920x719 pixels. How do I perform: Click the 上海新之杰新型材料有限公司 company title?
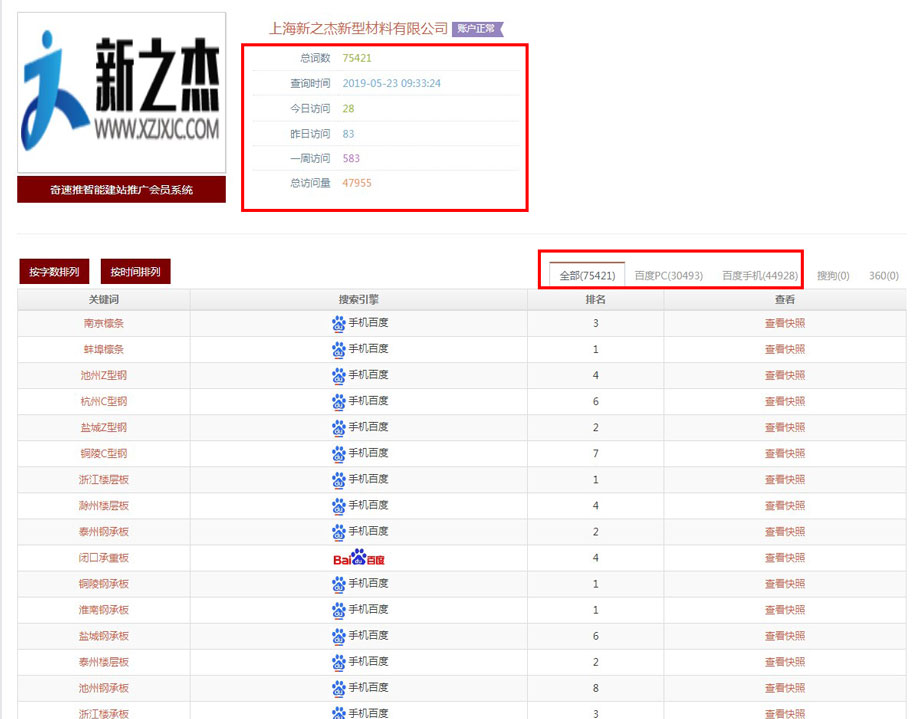358,29
